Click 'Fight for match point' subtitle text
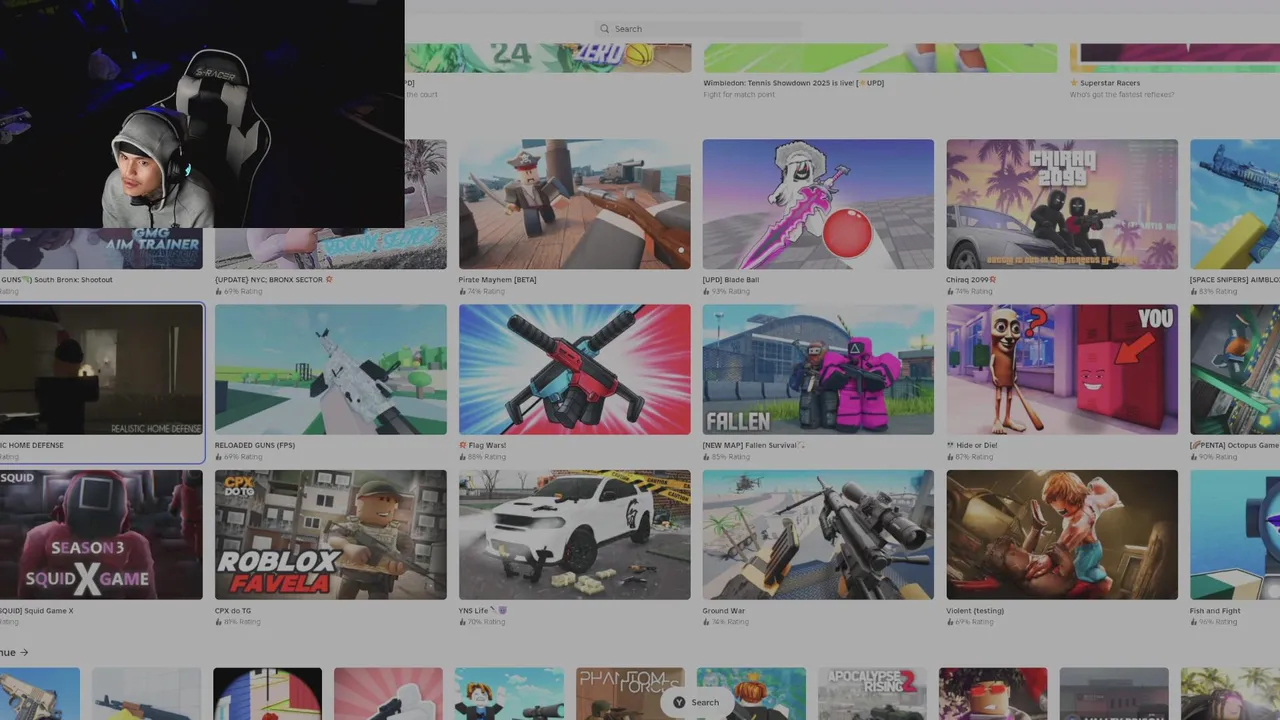 (x=739, y=95)
